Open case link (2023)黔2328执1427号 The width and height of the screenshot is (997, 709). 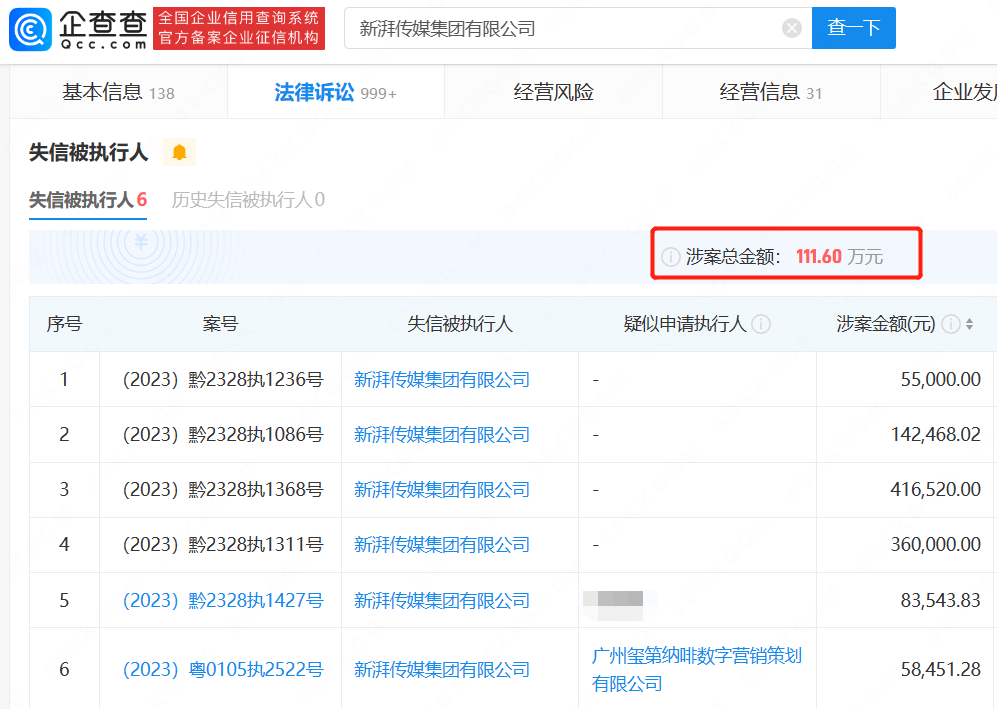tap(223, 600)
